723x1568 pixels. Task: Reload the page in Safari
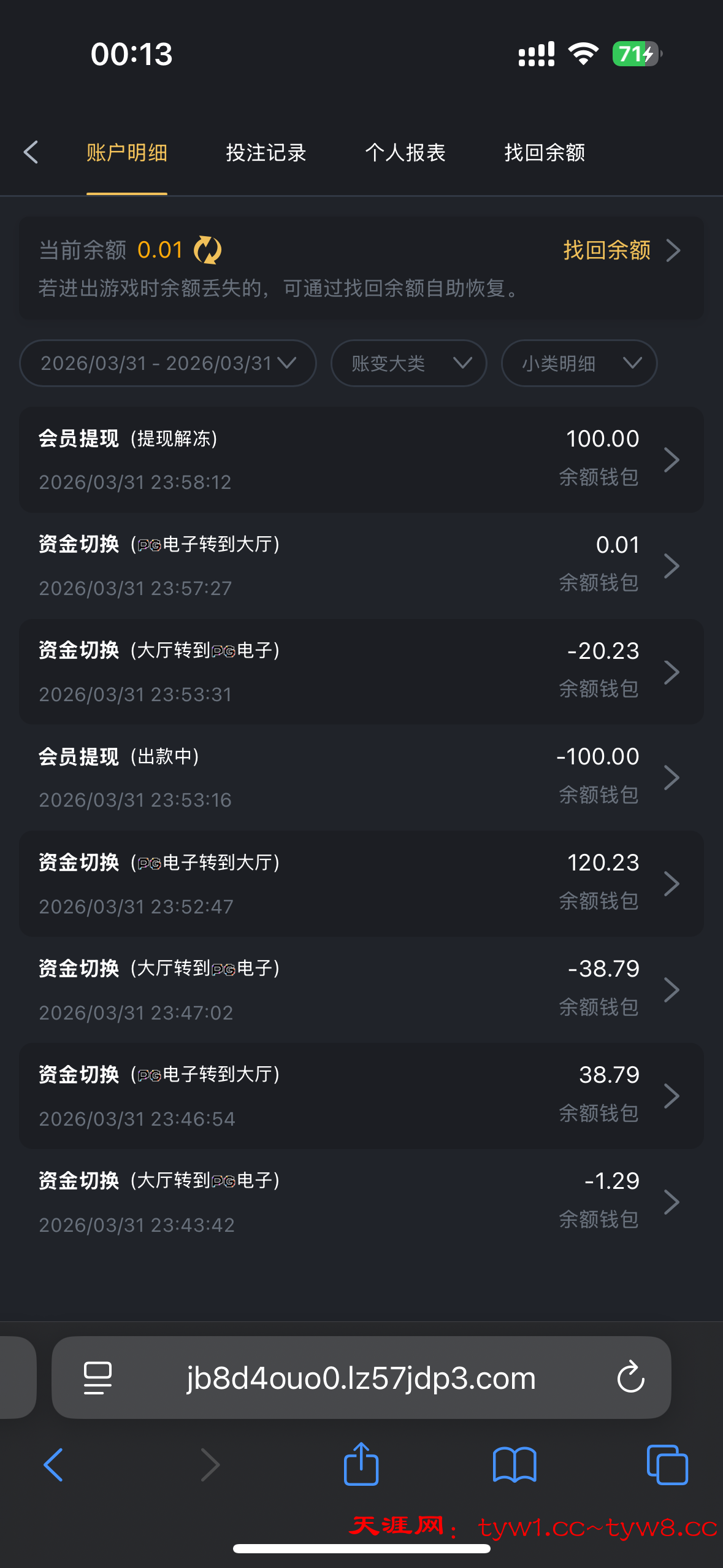[x=630, y=1378]
